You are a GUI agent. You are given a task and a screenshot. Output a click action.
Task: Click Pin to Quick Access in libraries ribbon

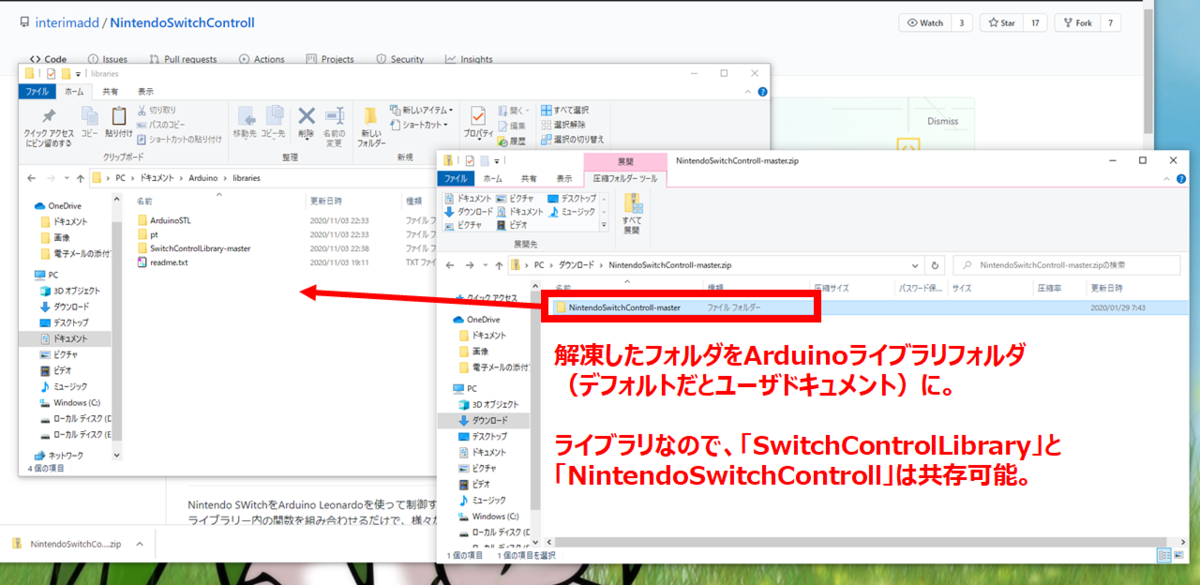pyautogui.click(x=49, y=126)
